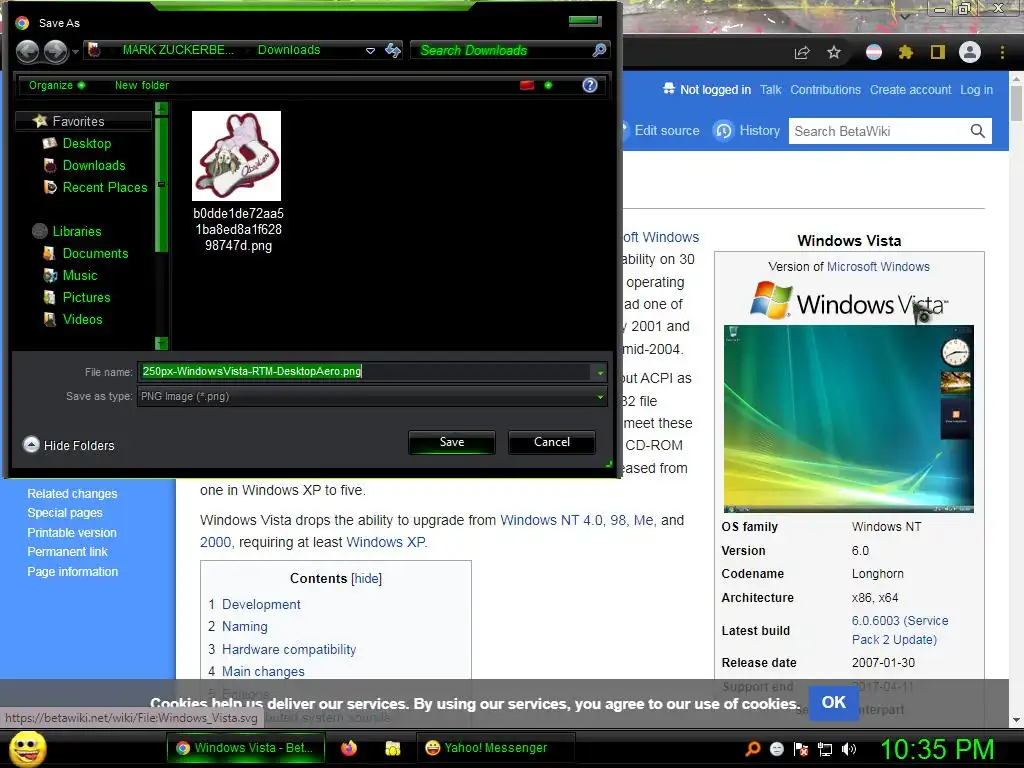The image size is (1024, 768).
Task: Select Downloads in Favorites
Action: (94, 165)
